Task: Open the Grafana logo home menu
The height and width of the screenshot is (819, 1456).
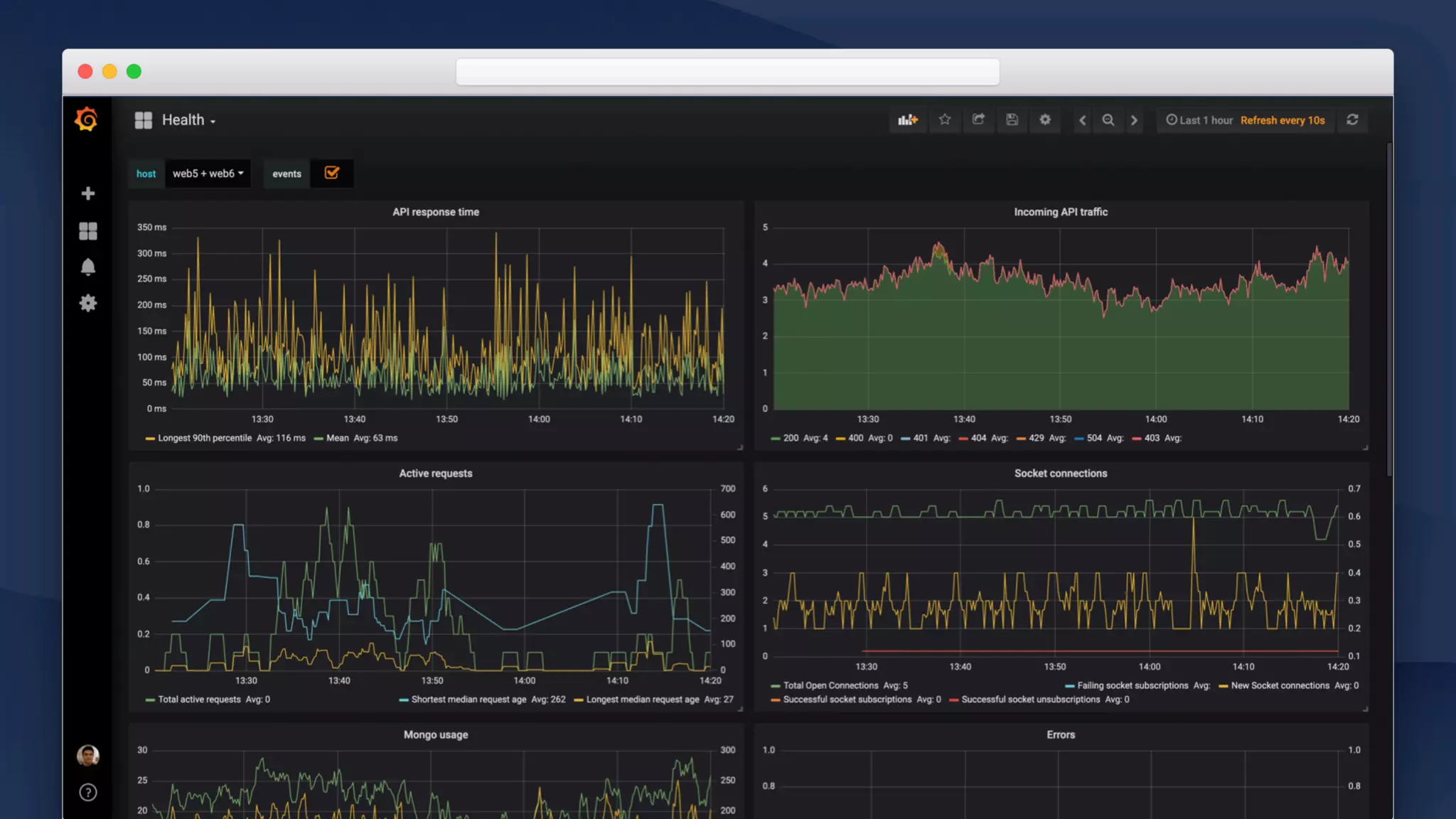Action: (x=87, y=119)
